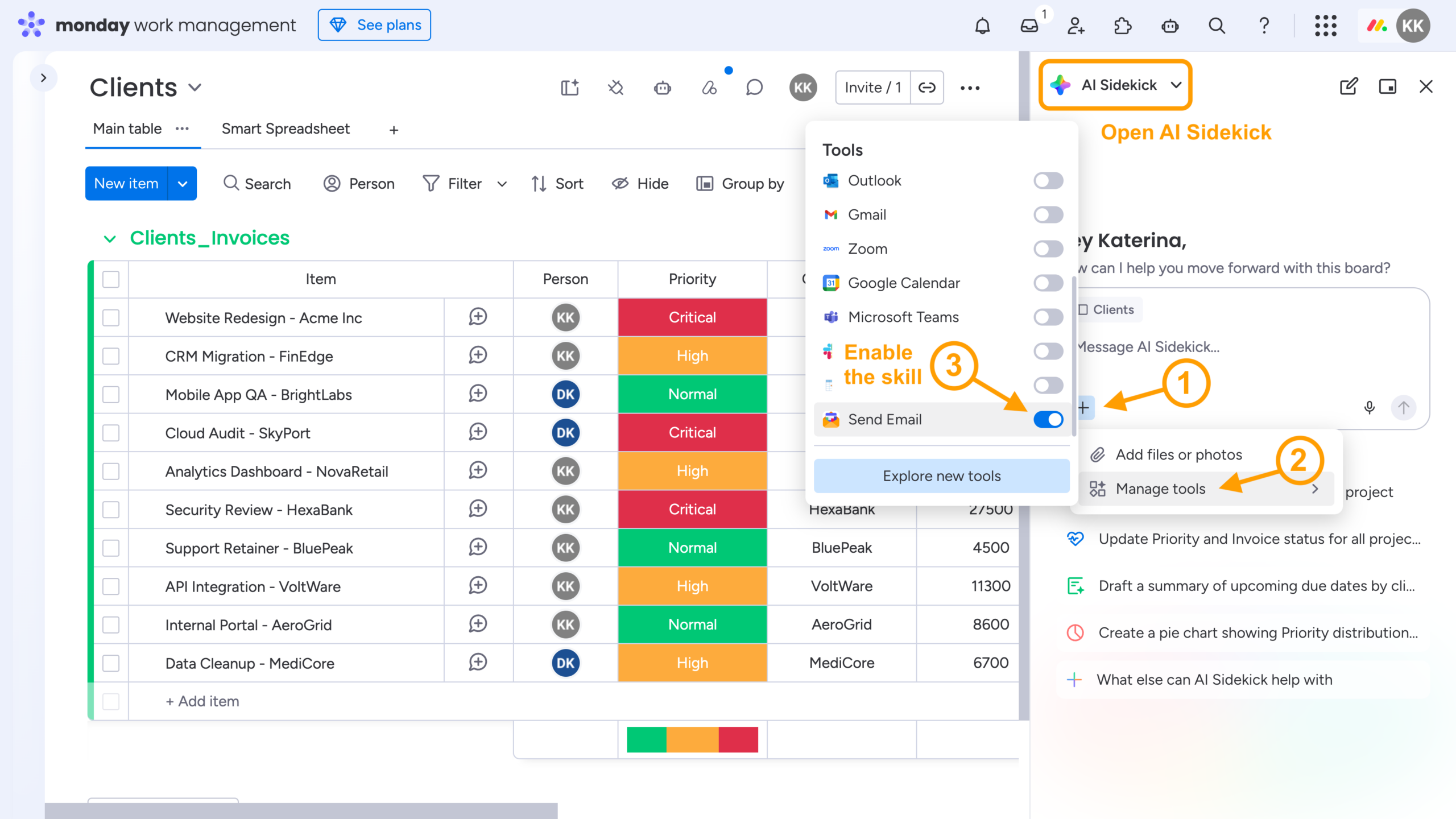Screen dimensions: 1456x819
Task: Open High priority cell for CRM Migration
Action: (x=692, y=356)
